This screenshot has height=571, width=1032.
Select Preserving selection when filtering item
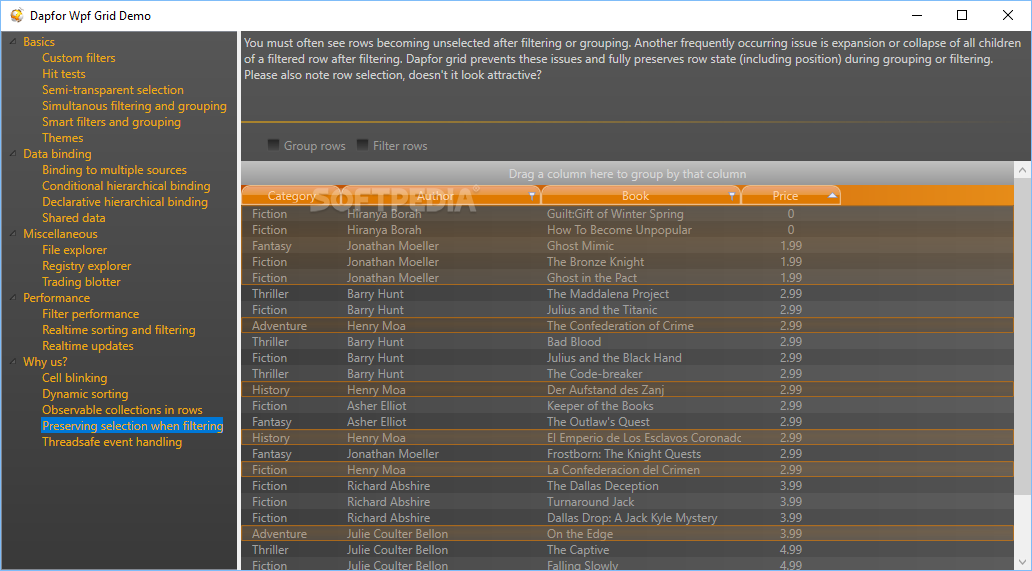(x=132, y=426)
